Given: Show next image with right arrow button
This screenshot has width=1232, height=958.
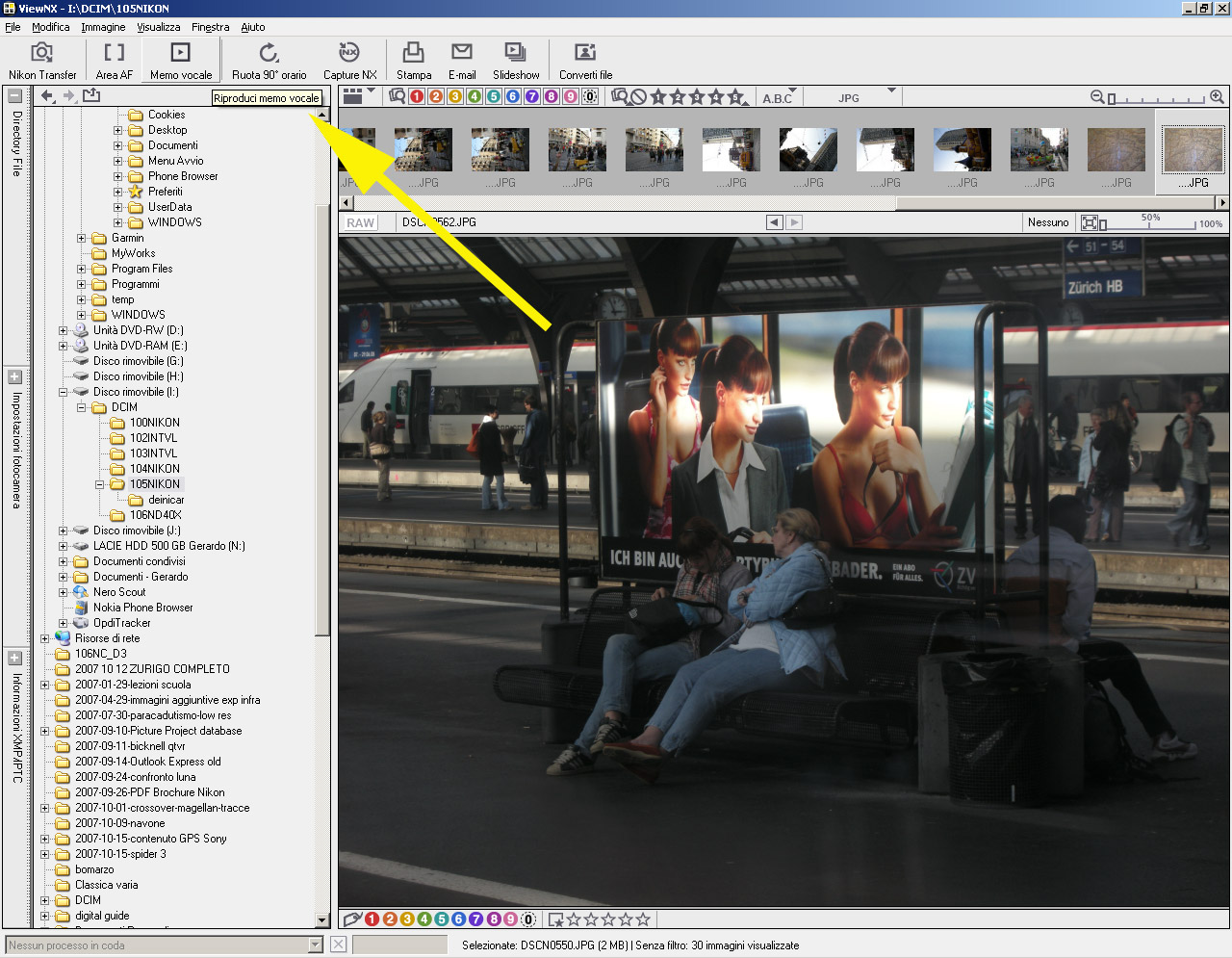Looking at the screenshot, I should [x=794, y=222].
